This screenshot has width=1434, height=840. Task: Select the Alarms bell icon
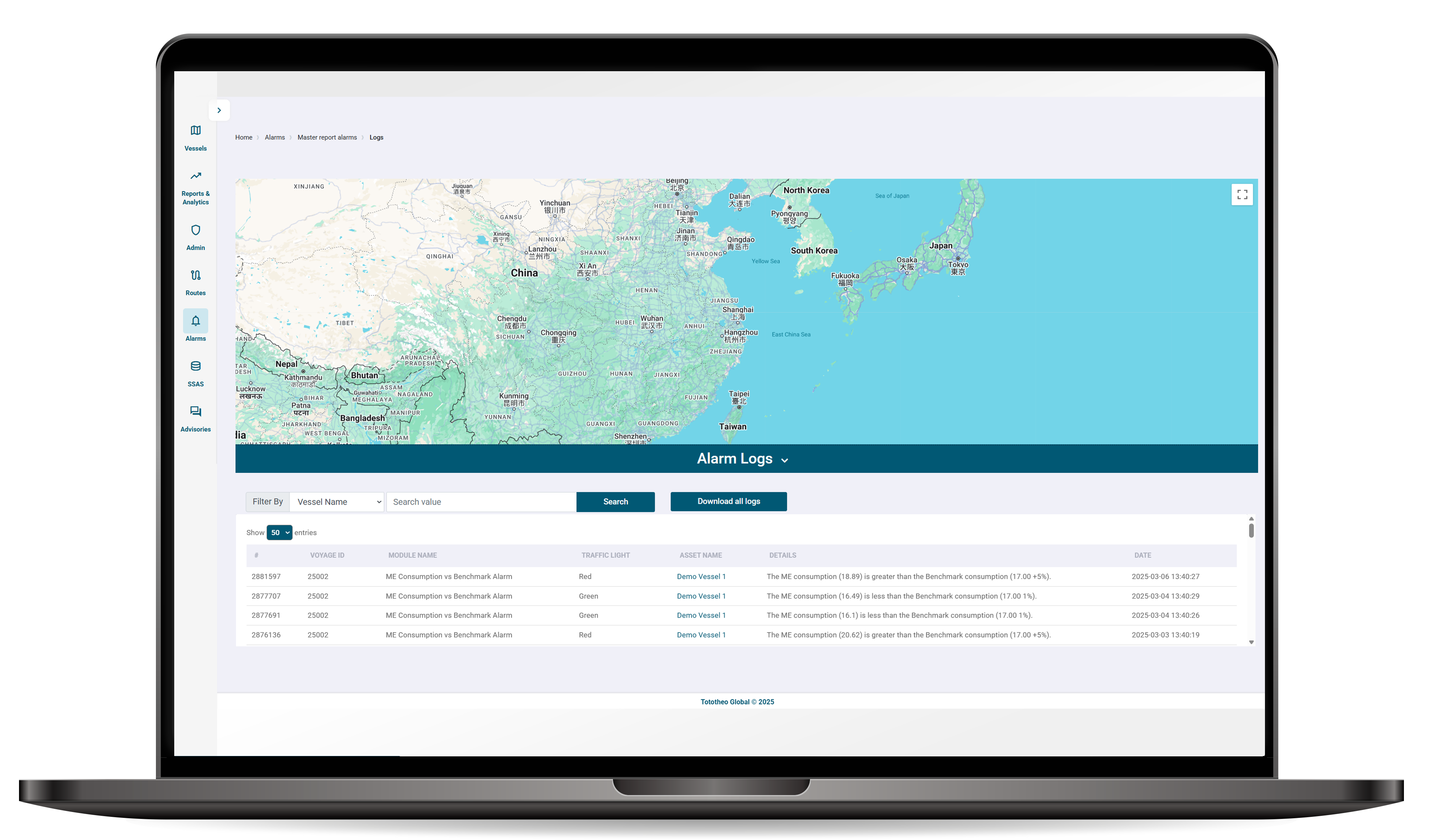coord(195,321)
